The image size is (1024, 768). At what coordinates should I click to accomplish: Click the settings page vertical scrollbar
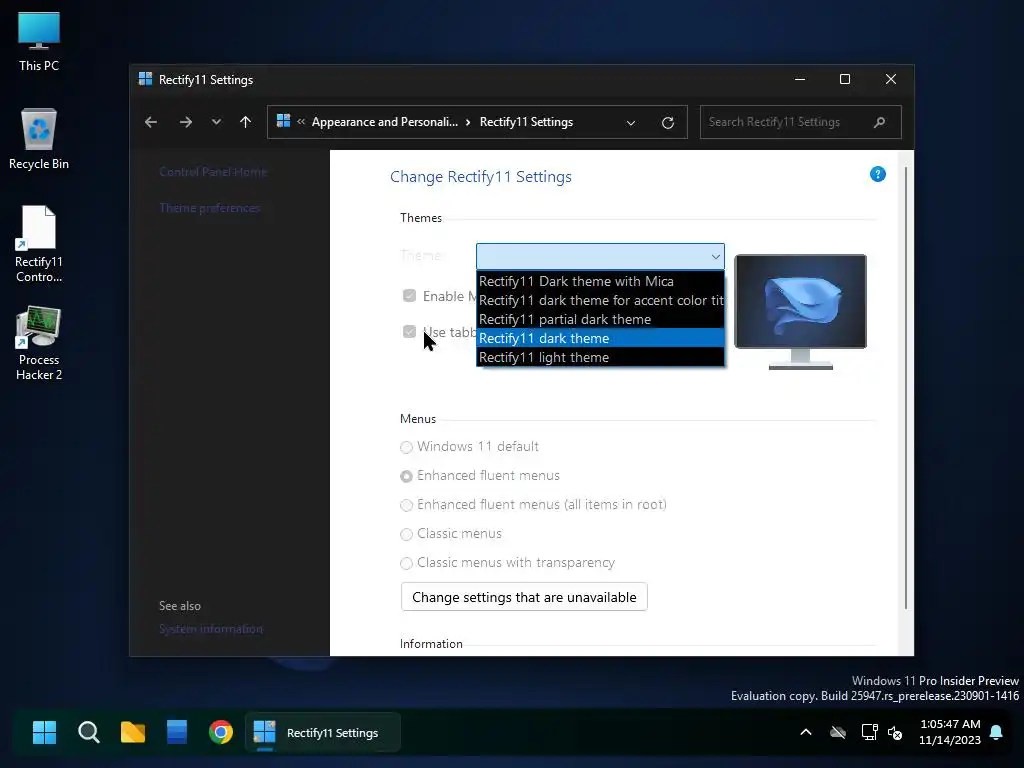click(906, 388)
